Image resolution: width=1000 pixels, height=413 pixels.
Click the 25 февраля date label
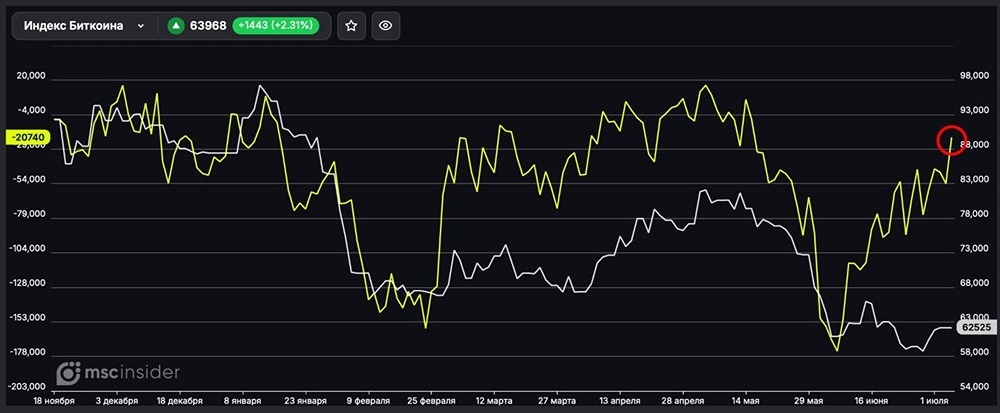click(x=431, y=402)
